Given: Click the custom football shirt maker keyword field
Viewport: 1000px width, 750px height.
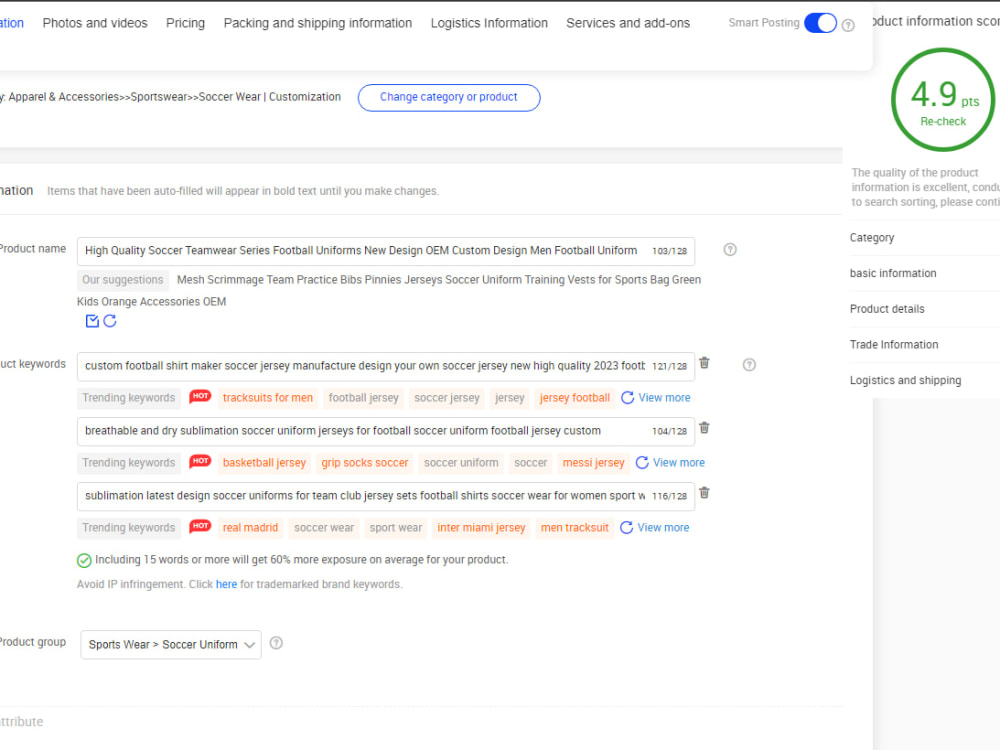Looking at the screenshot, I should [386, 367].
